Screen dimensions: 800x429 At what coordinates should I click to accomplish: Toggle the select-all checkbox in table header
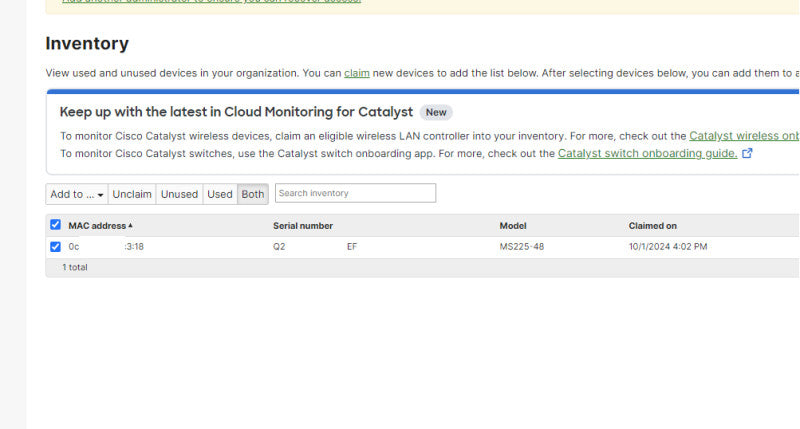click(55, 224)
